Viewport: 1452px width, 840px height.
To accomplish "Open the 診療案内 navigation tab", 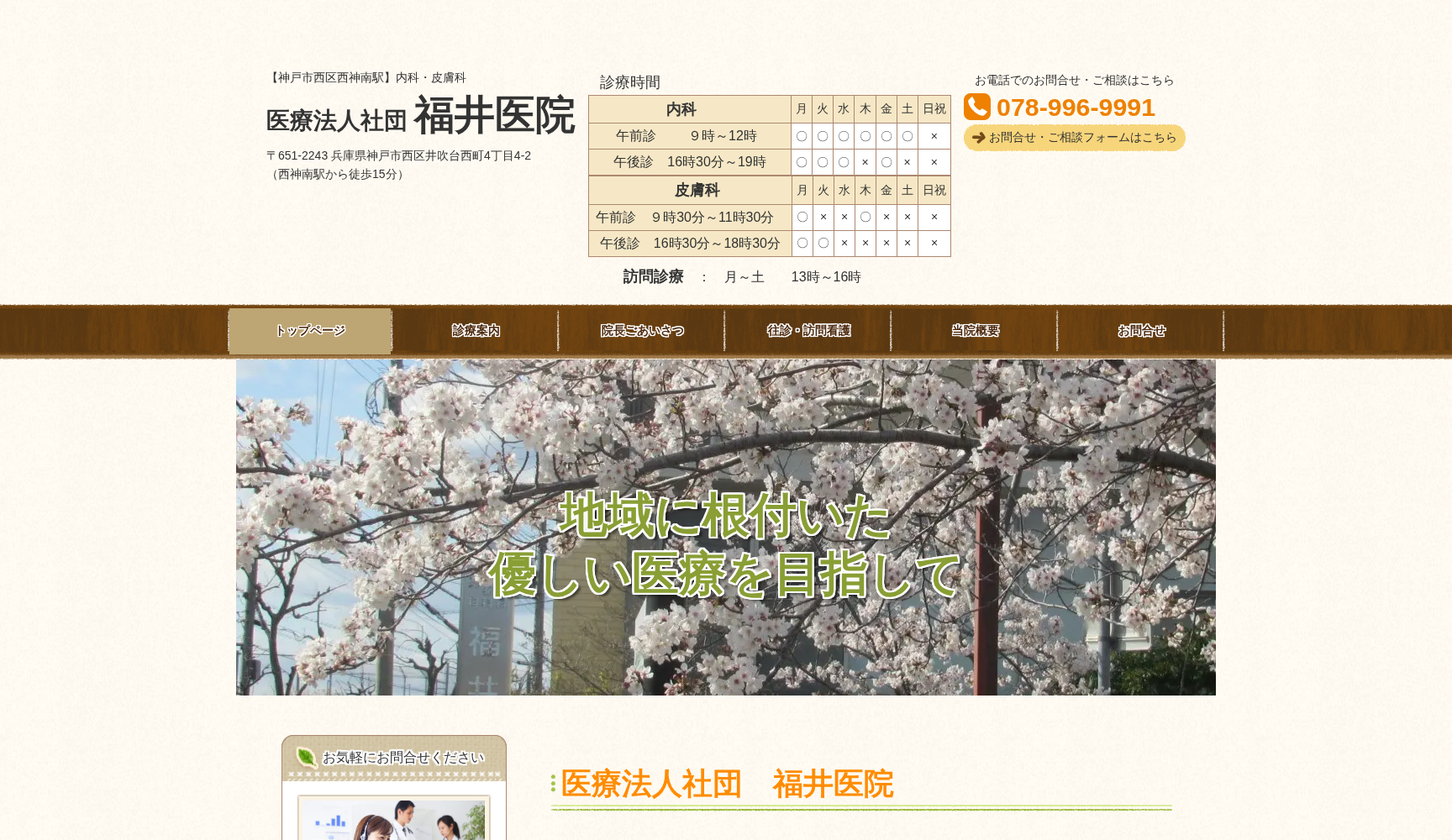I will 475,330.
